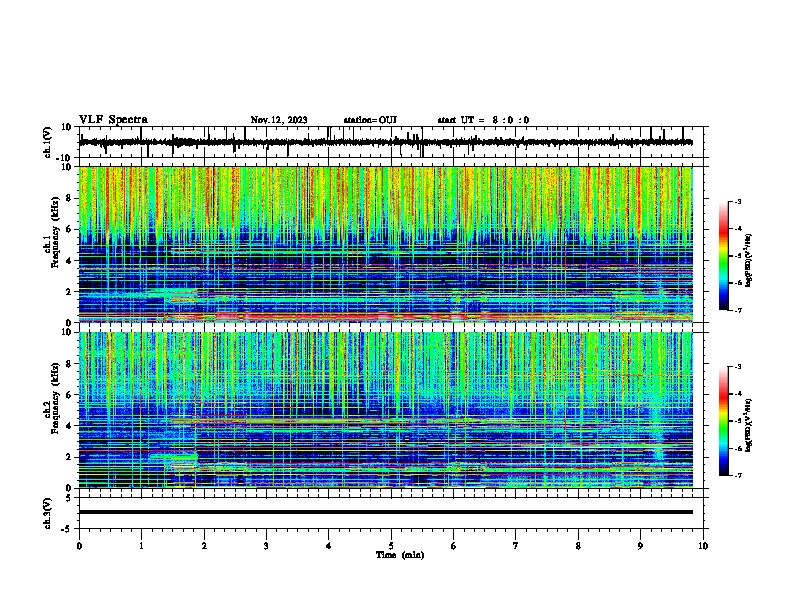Screen dimensions: 792x612
Task: Click the '7' tick on time axis
Action: (x=516, y=546)
